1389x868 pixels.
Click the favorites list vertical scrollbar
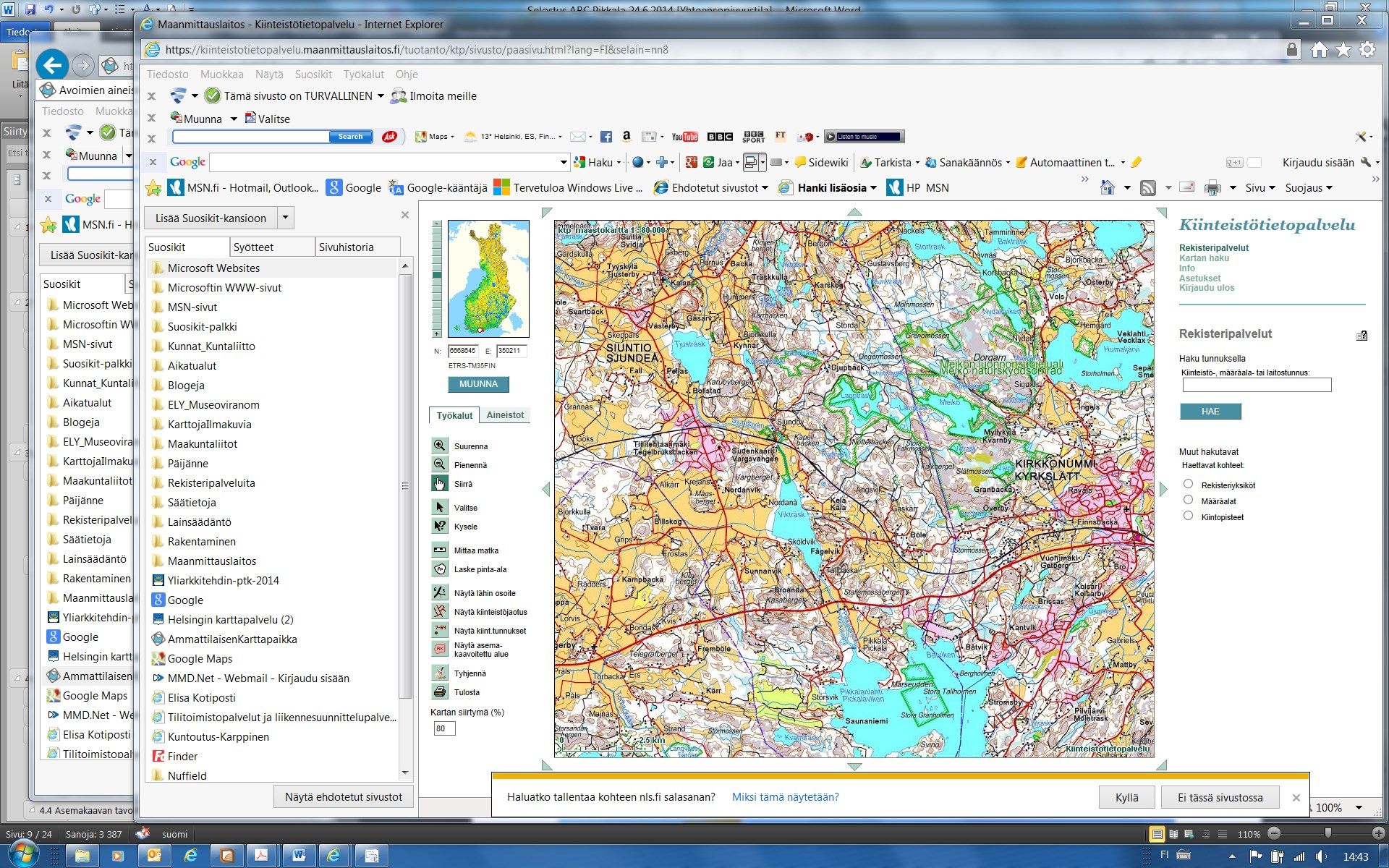point(405,485)
